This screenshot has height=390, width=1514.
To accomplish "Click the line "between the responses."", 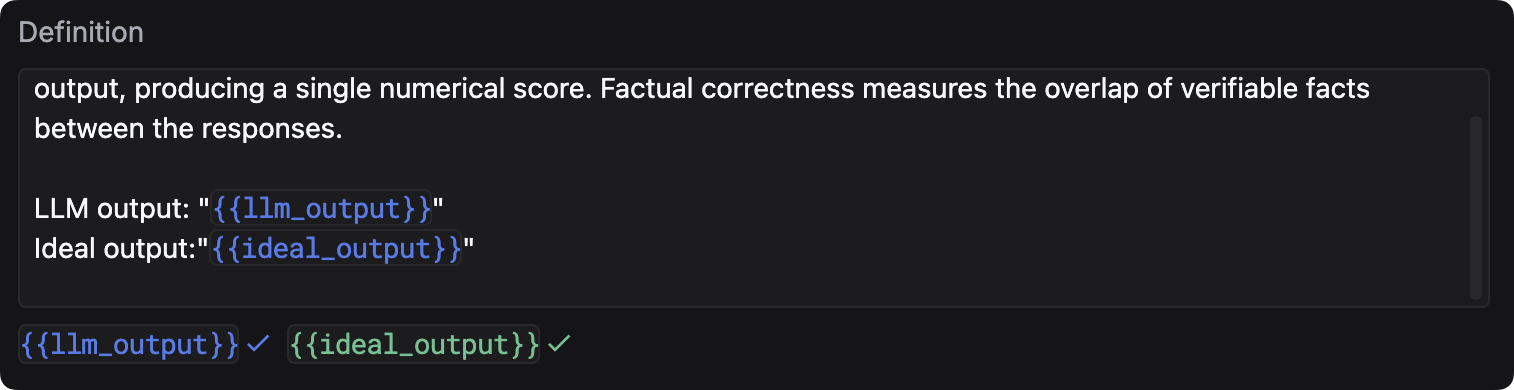I will point(188,129).
